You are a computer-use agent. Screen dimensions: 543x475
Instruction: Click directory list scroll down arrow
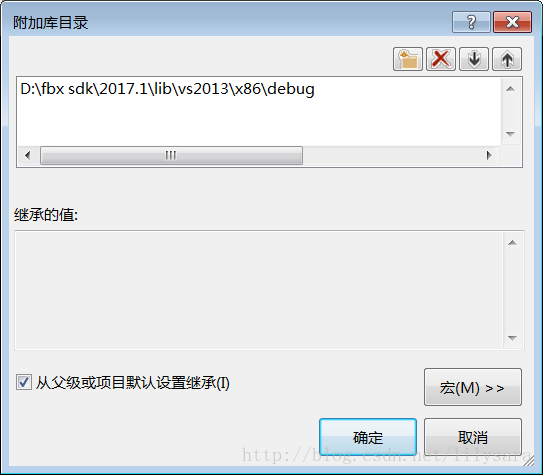(510, 134)
